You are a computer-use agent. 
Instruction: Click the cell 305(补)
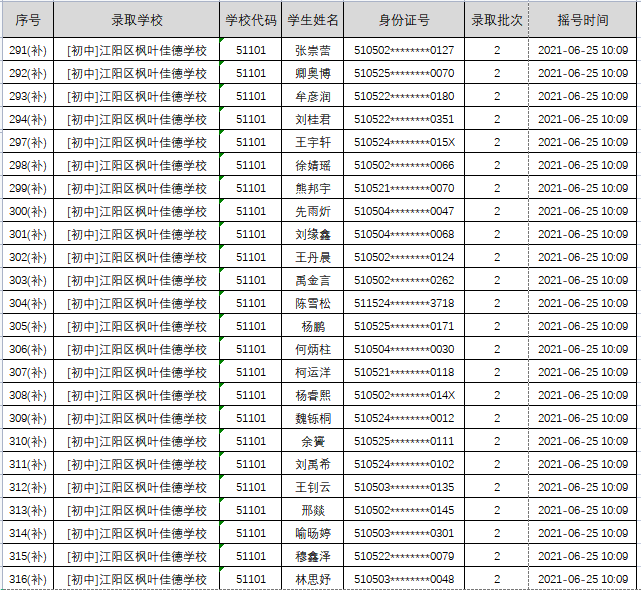tap(28, 326)
